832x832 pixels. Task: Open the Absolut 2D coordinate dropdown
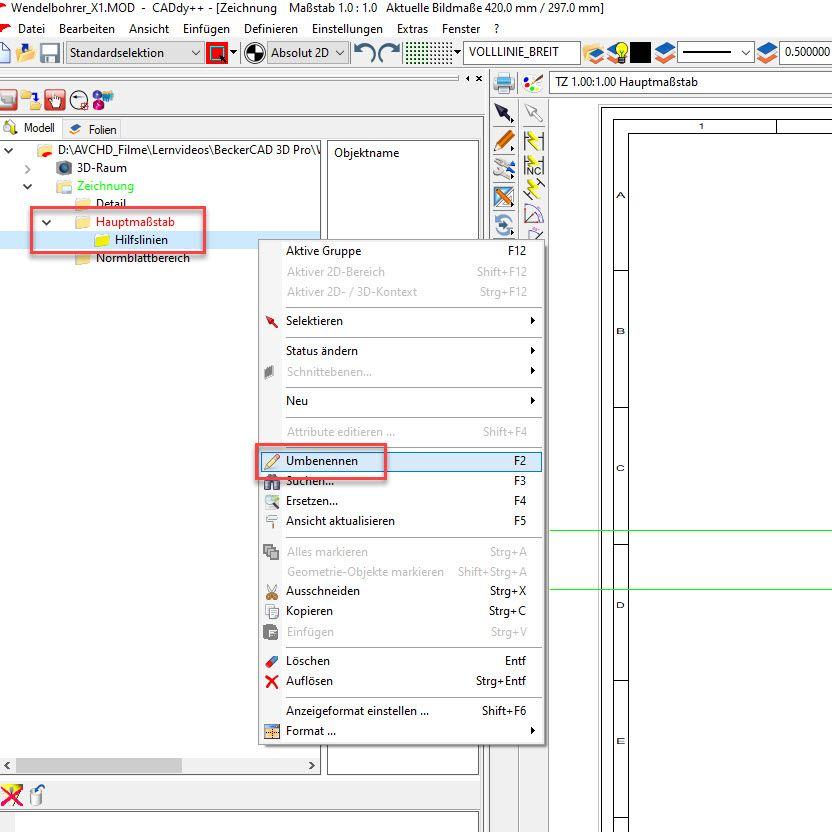(x=308, y=53)
